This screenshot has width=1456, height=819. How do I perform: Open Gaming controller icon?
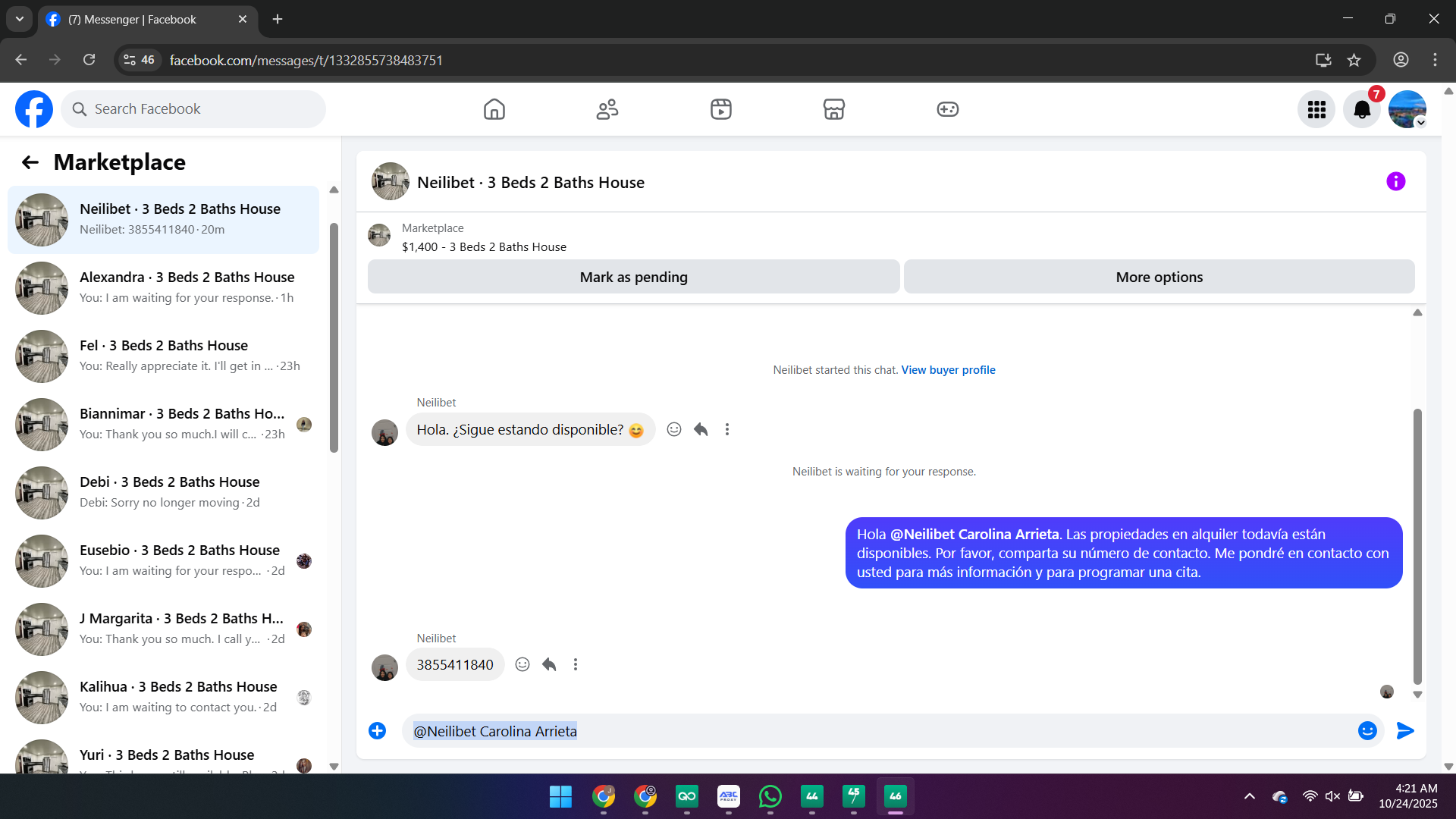pyautogui.click(x=948, y=109)
